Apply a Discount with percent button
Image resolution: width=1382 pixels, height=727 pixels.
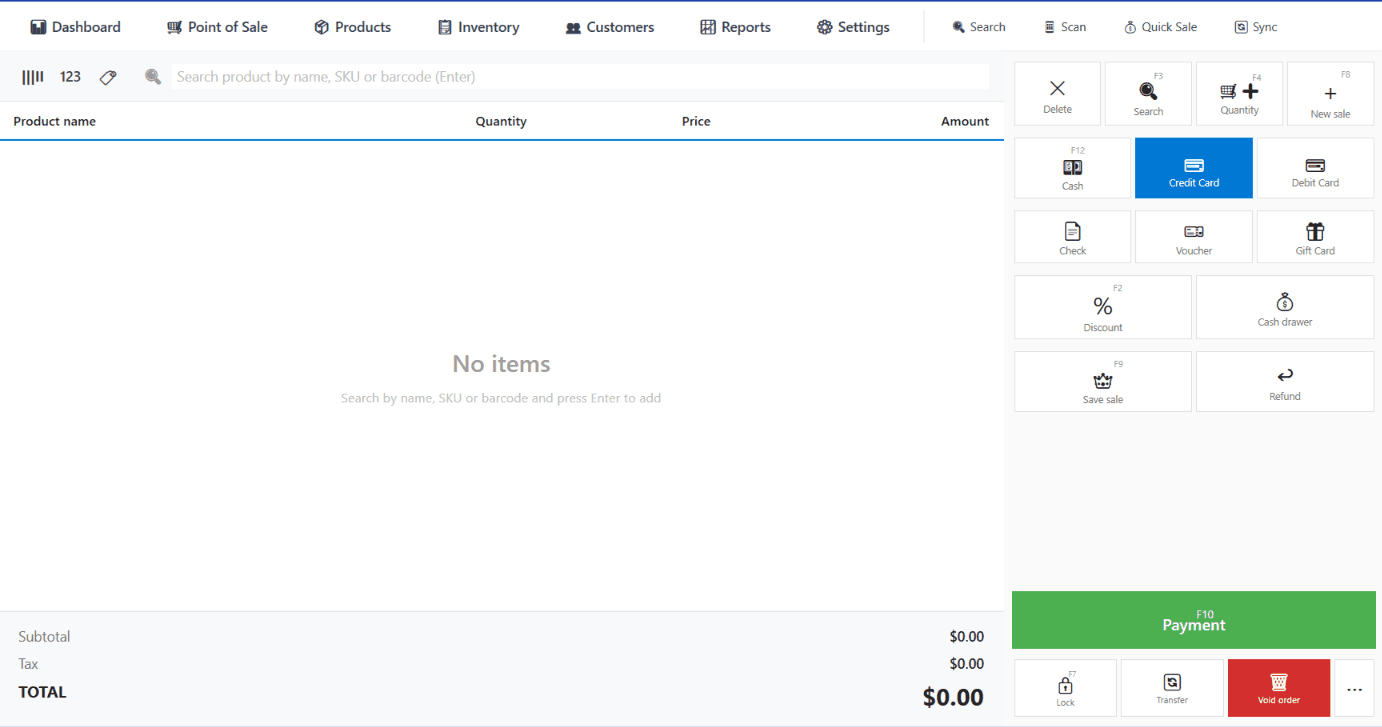point(1103,308)
